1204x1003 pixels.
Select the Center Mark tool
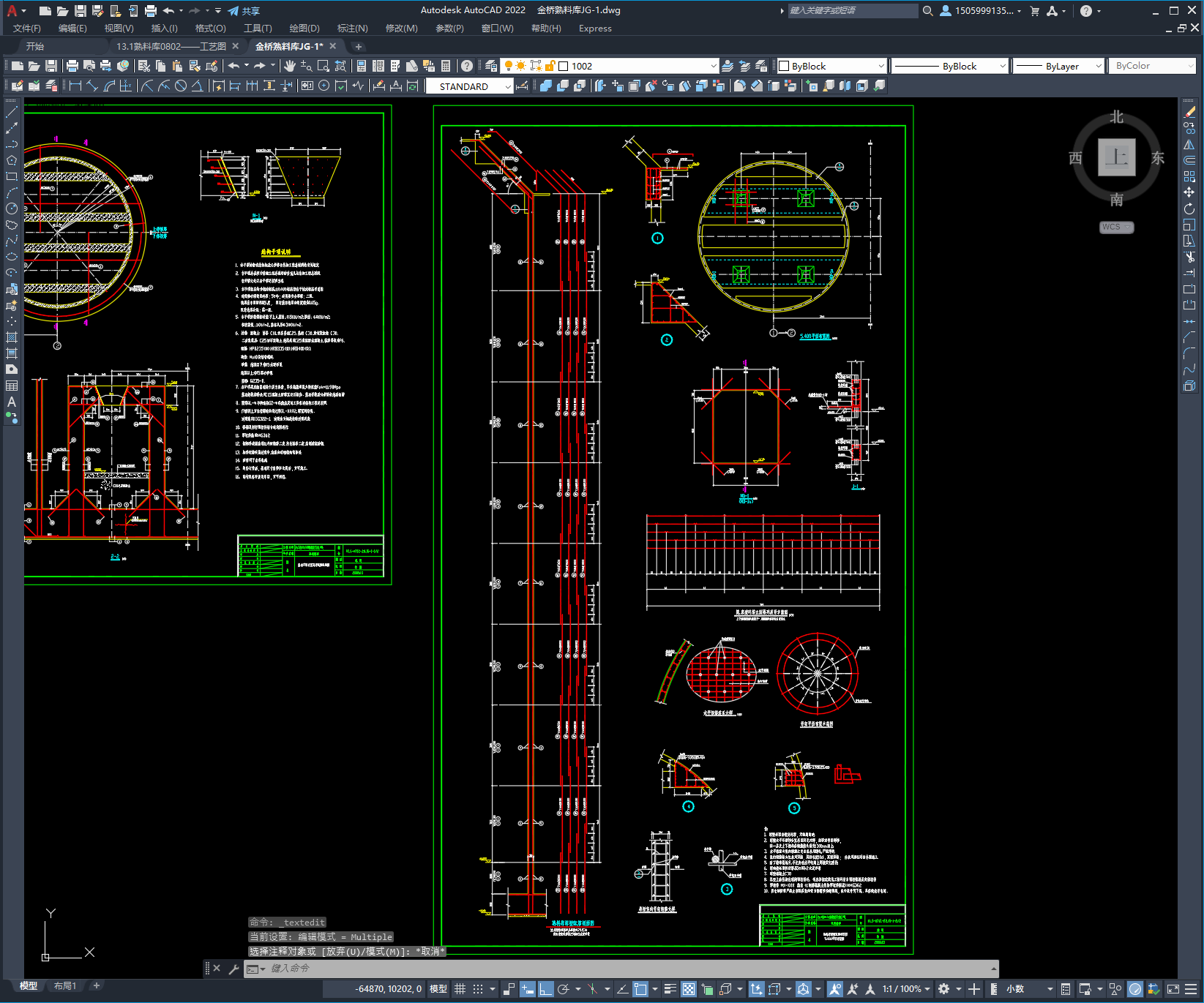coord(324,86)
